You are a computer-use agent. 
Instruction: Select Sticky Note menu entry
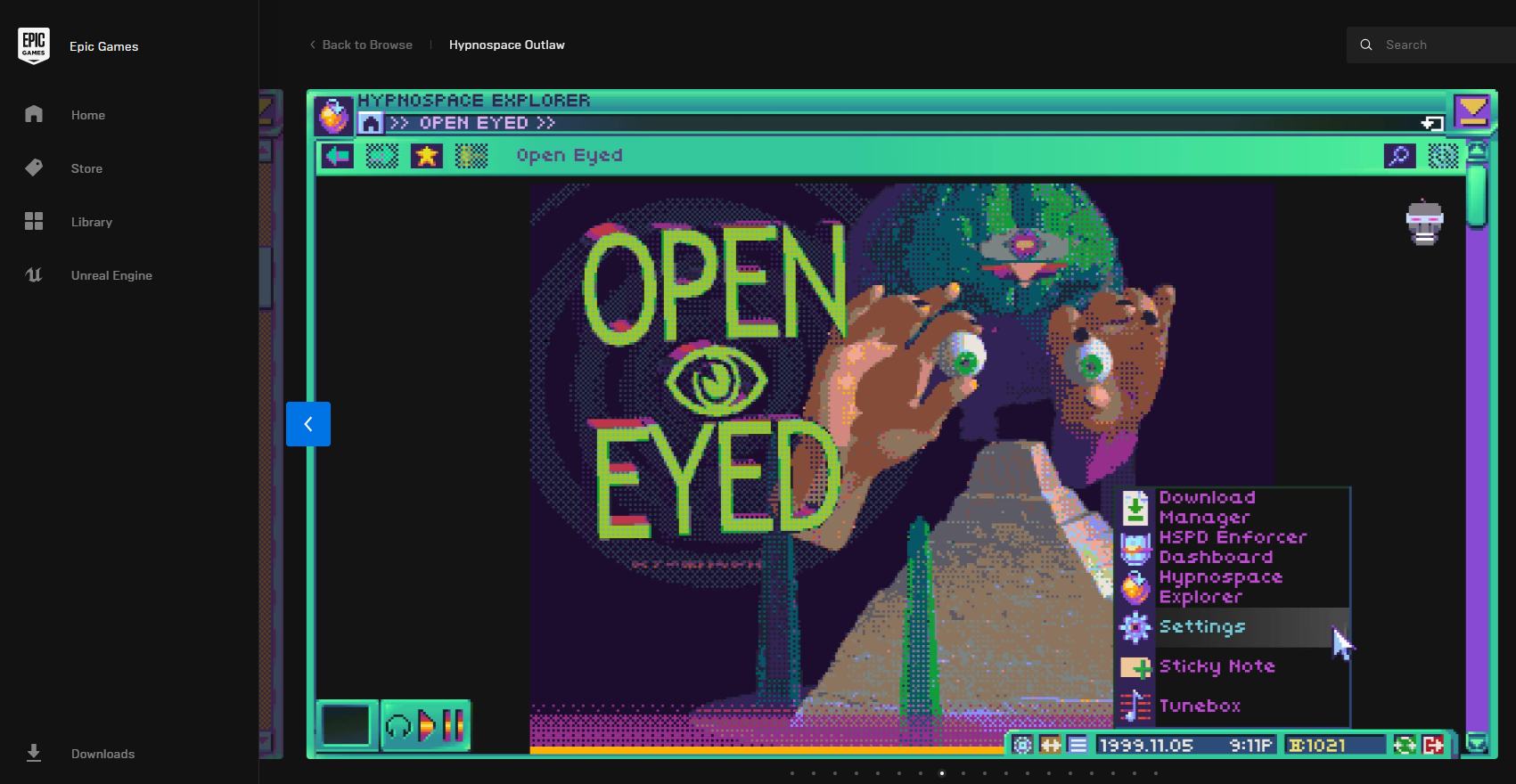(x=1233, y=666)
